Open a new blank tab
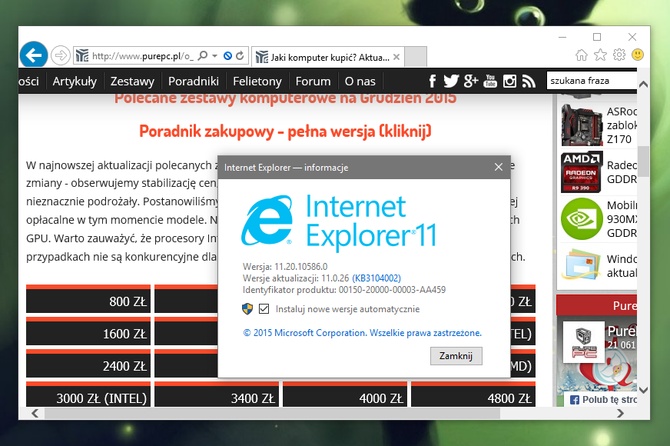This screenshot has width=670, height=446. (x=415, y=57)
